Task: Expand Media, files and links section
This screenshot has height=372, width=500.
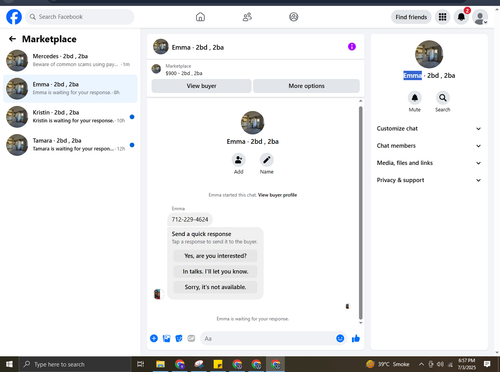Action: 429,163
